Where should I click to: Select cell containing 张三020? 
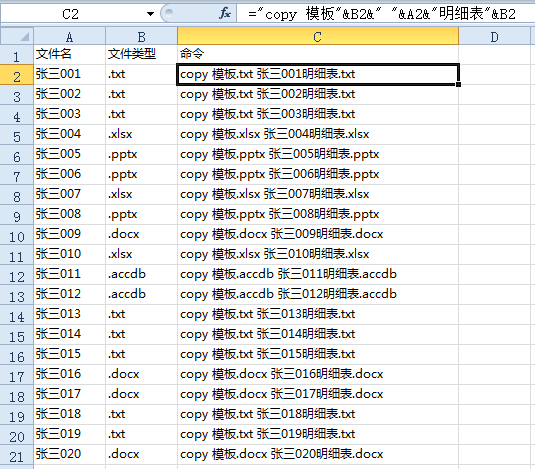pos(69,454)
